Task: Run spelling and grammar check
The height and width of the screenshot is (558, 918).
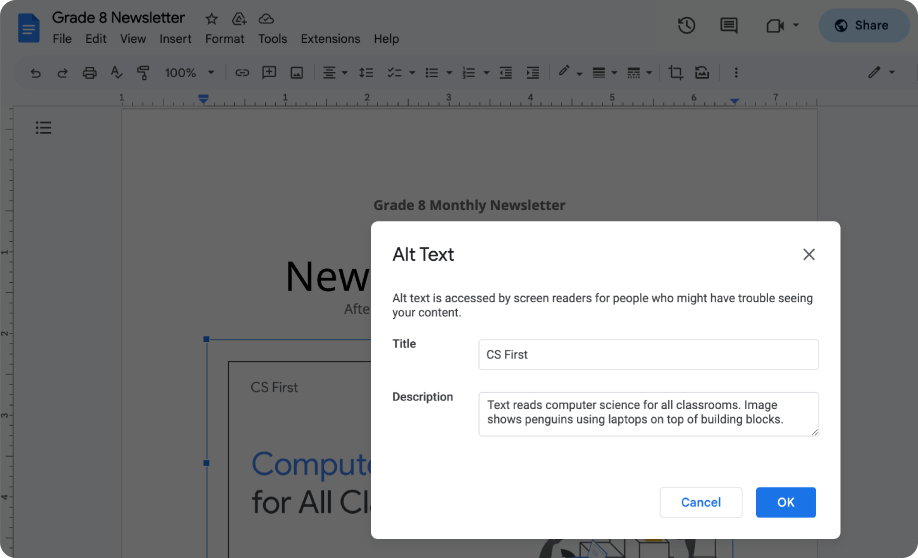Action: (117, 73)
